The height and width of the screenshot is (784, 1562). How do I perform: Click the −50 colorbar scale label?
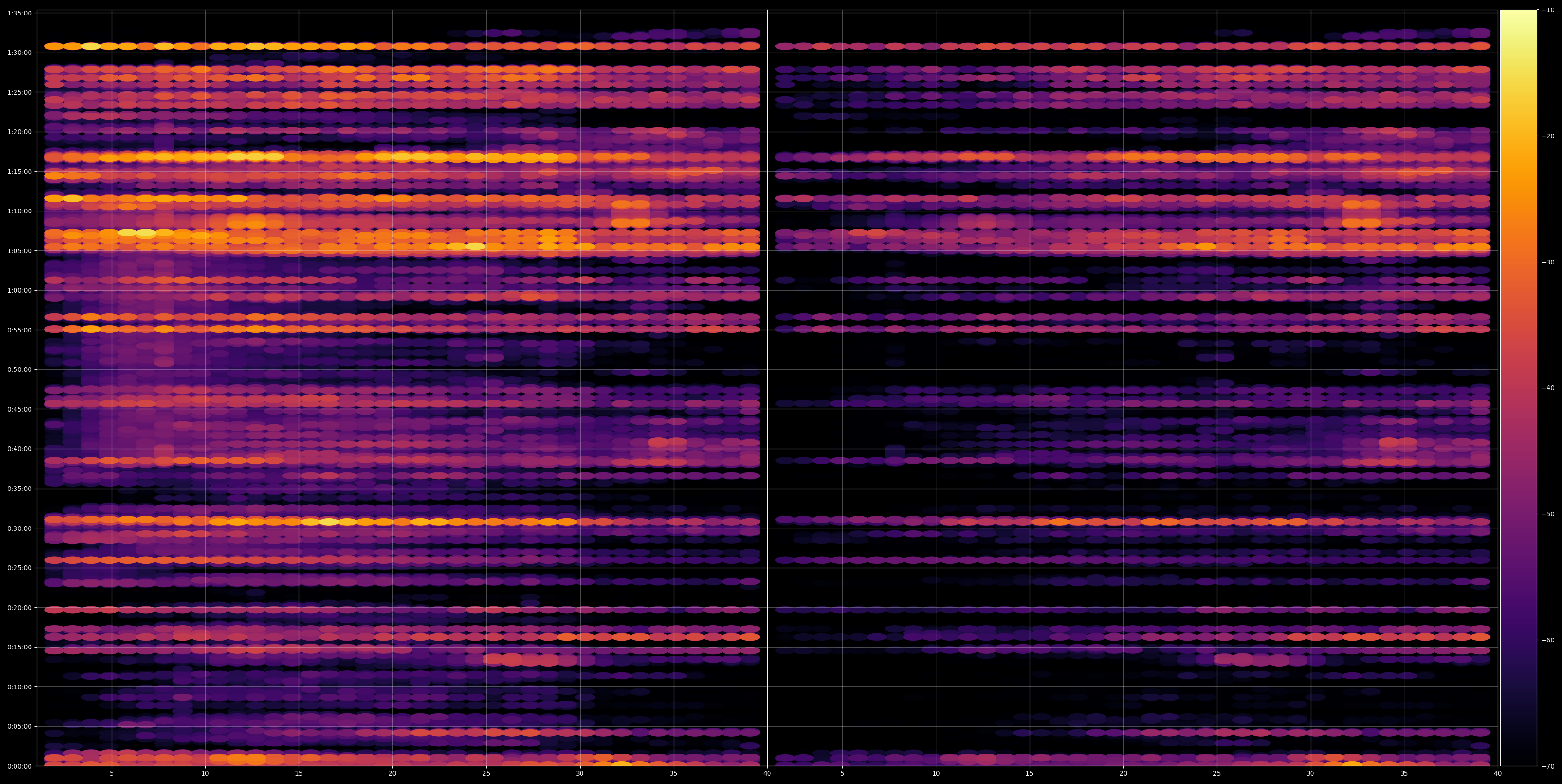click(1547, 514)
